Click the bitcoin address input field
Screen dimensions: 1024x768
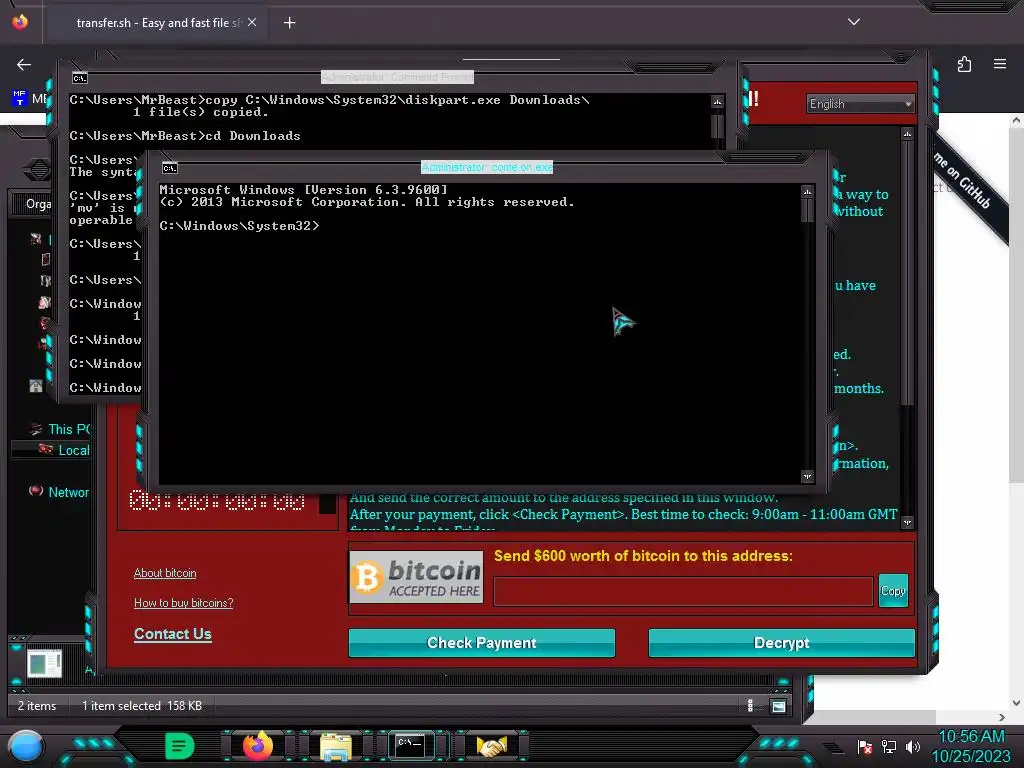(682, 591)
